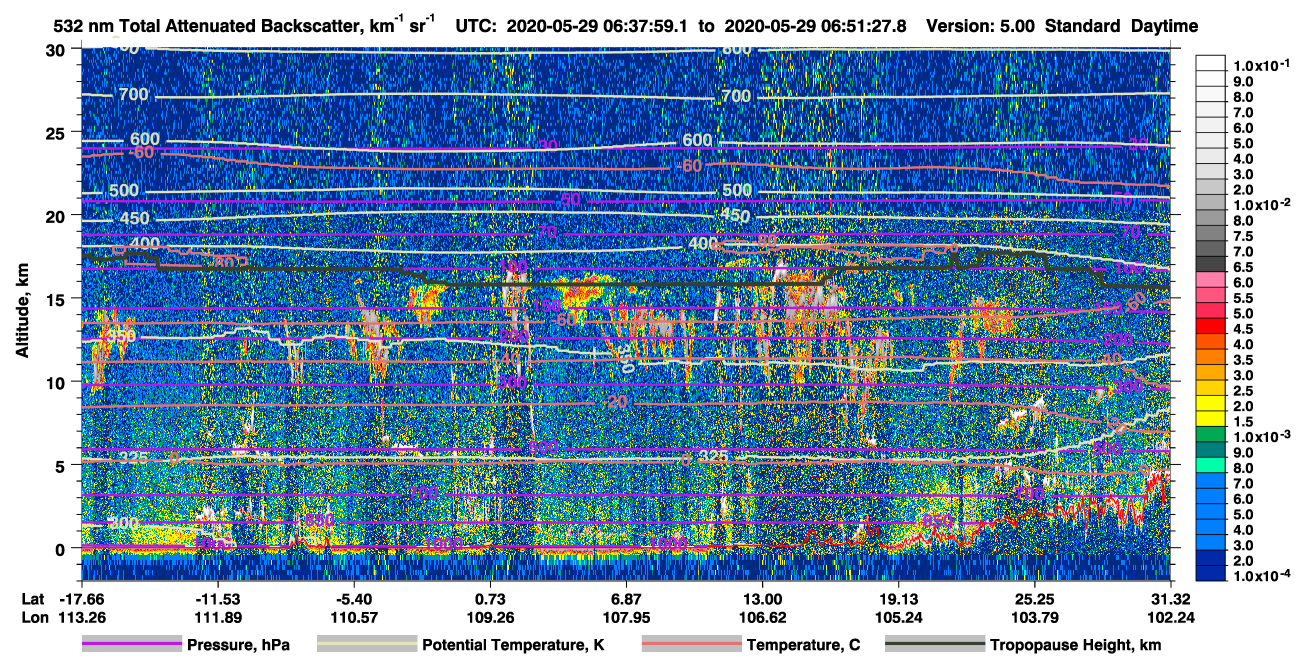Click the 30 km altitude tick label
The image size is (1300, 667).
point(58,50)
